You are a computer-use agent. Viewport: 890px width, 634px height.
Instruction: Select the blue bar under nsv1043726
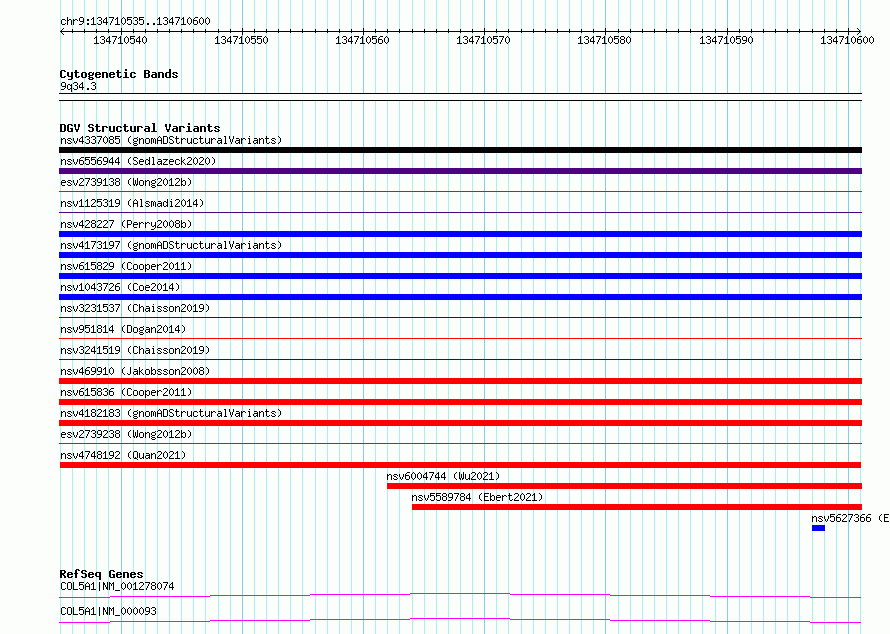coord(460,297)
